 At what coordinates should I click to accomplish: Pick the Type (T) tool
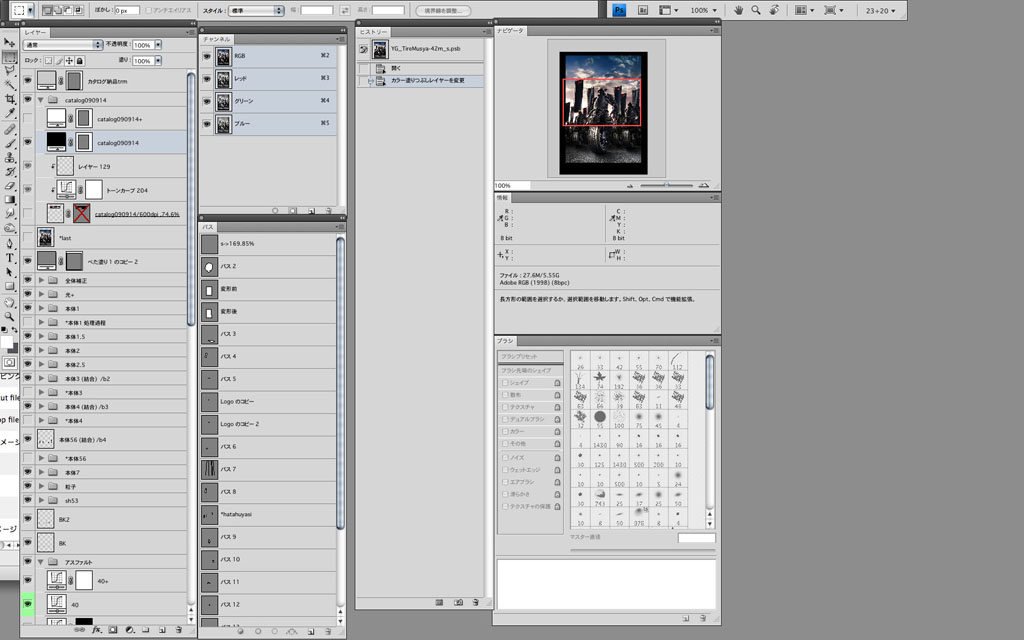pyautogui.click(x=9, y=257)
